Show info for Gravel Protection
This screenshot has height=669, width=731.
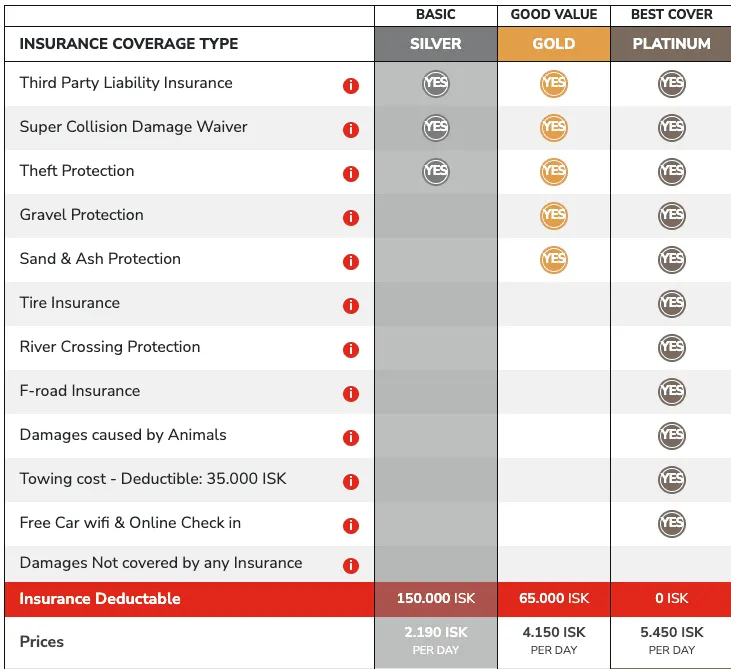tap(351, 218)
